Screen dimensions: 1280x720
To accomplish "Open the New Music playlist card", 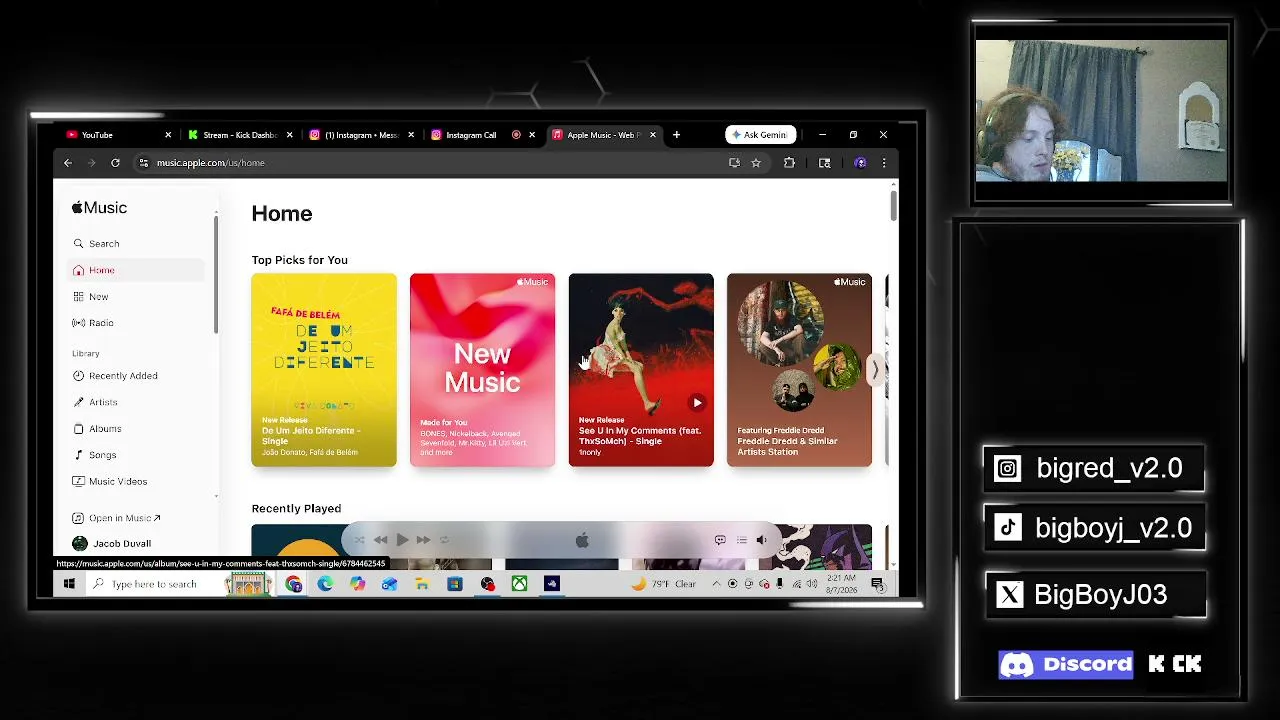I will tap(482, 370).
